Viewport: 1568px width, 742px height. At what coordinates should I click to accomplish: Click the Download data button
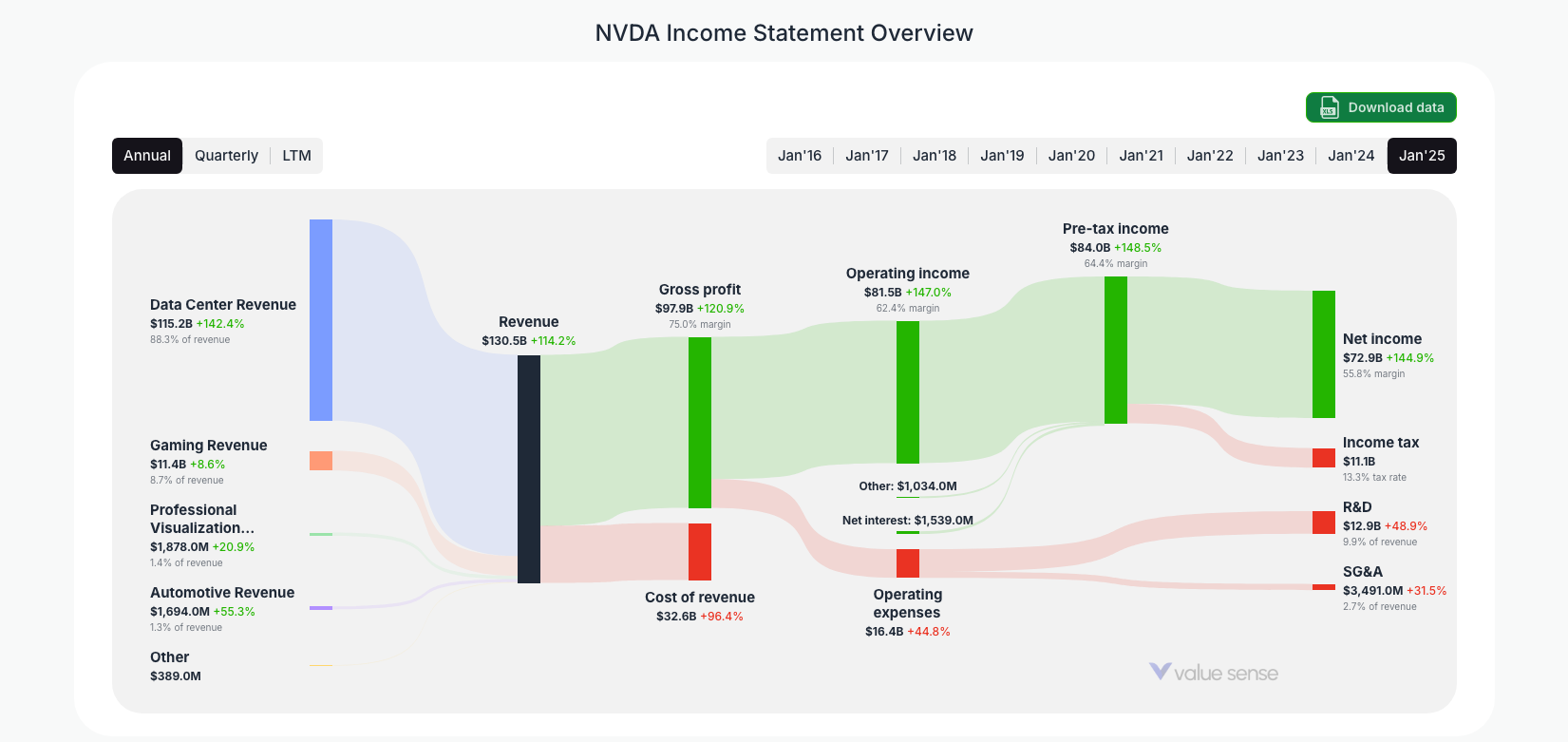click(1381, 107)
